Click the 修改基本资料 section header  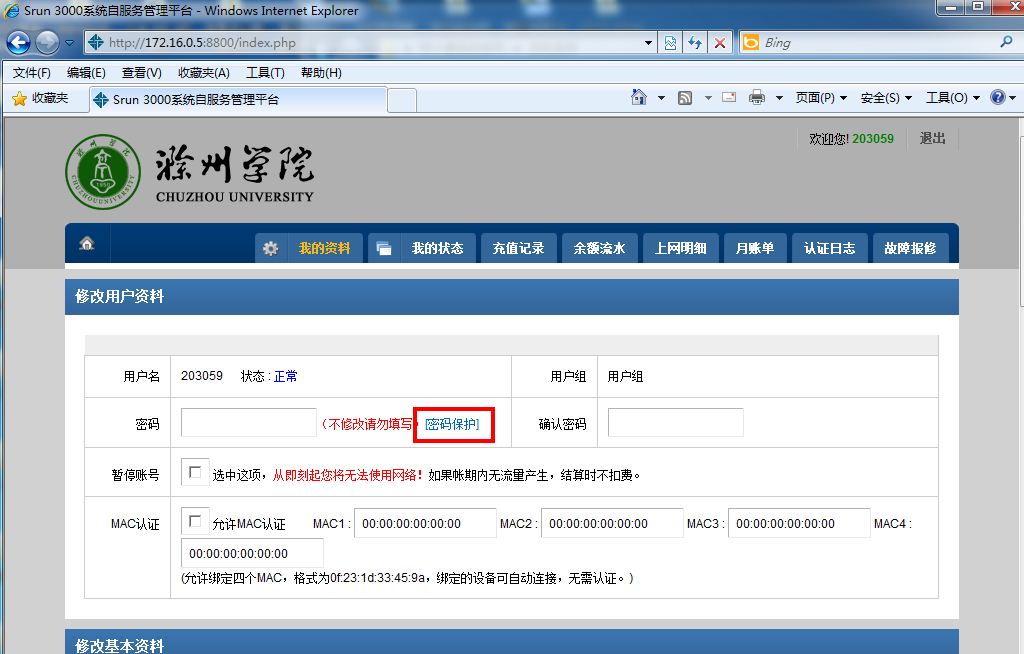[x=512, y=642]
